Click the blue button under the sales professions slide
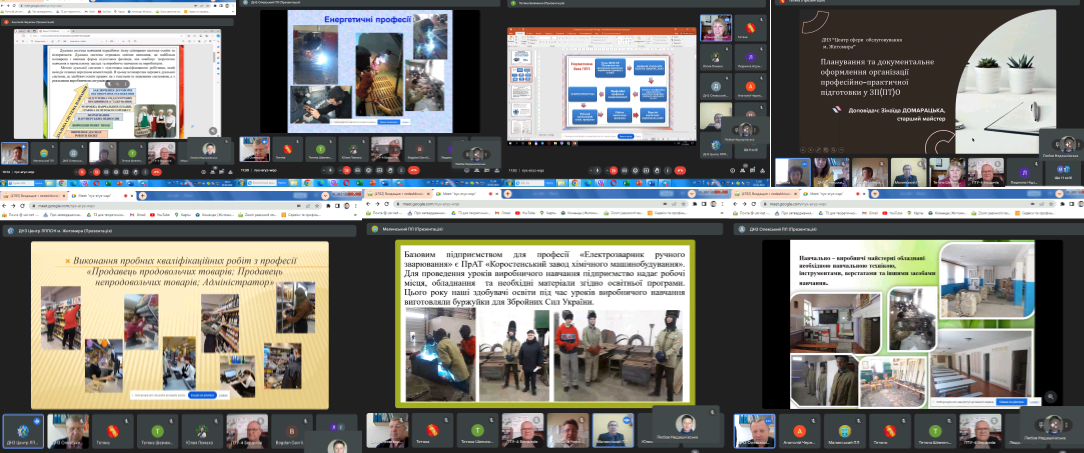The height and width of the screenshot is (453, 1084). click(202, 395)
